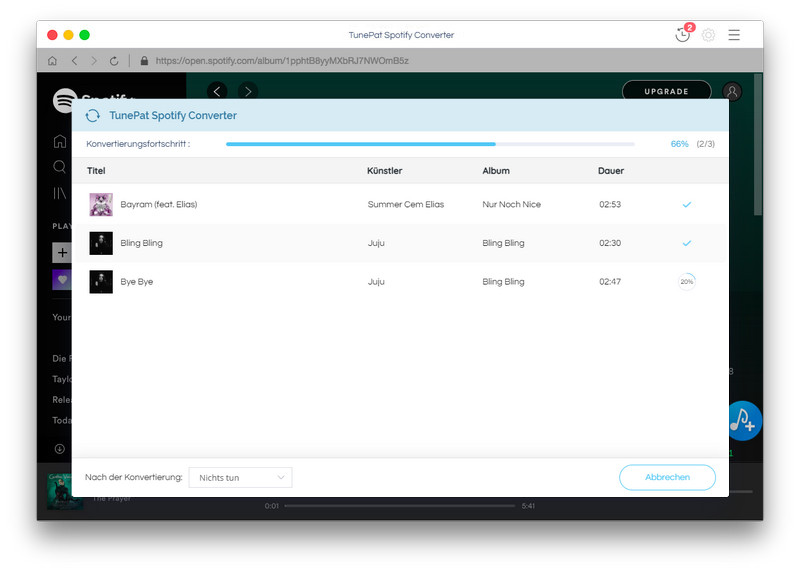Click the Abbrechen button
The height and width of the screenshot is (573, 800).
click(667, 477)
